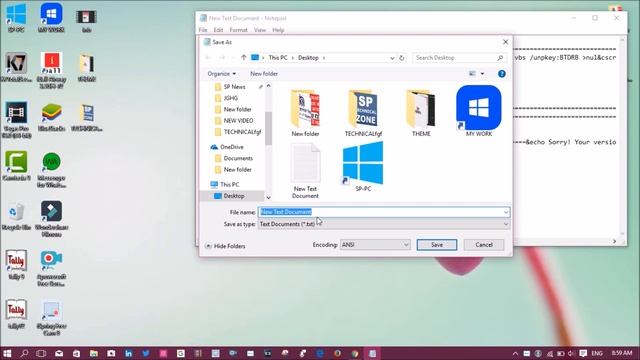Select JGHG folder in navigation pane
The height and width of the screenshot is (360, 640).
point(231,98)
